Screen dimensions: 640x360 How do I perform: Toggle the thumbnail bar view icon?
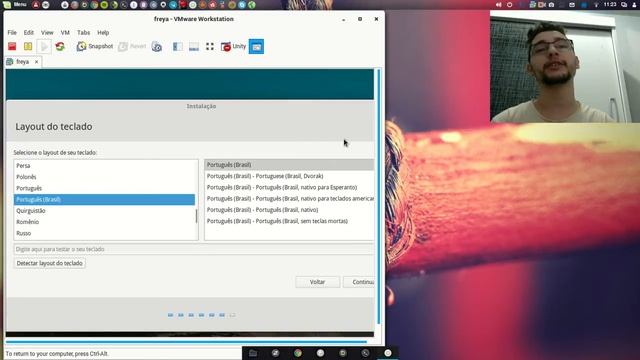194,47
